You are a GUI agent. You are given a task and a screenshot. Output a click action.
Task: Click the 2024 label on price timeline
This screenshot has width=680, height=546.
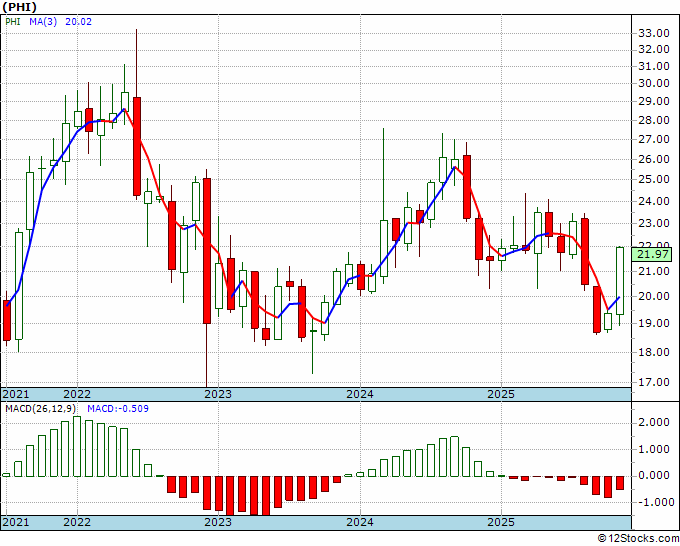click(x=360, y=394)
